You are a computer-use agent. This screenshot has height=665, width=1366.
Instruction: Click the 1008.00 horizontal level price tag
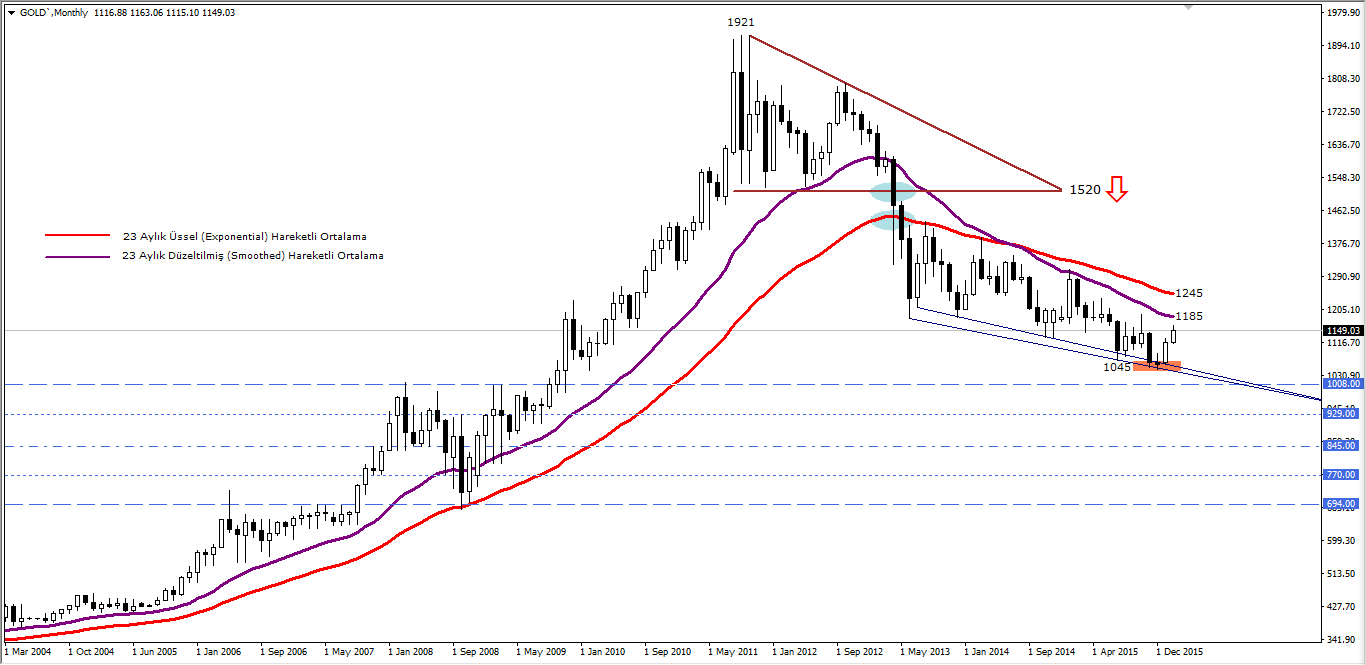coord(1341,383)
